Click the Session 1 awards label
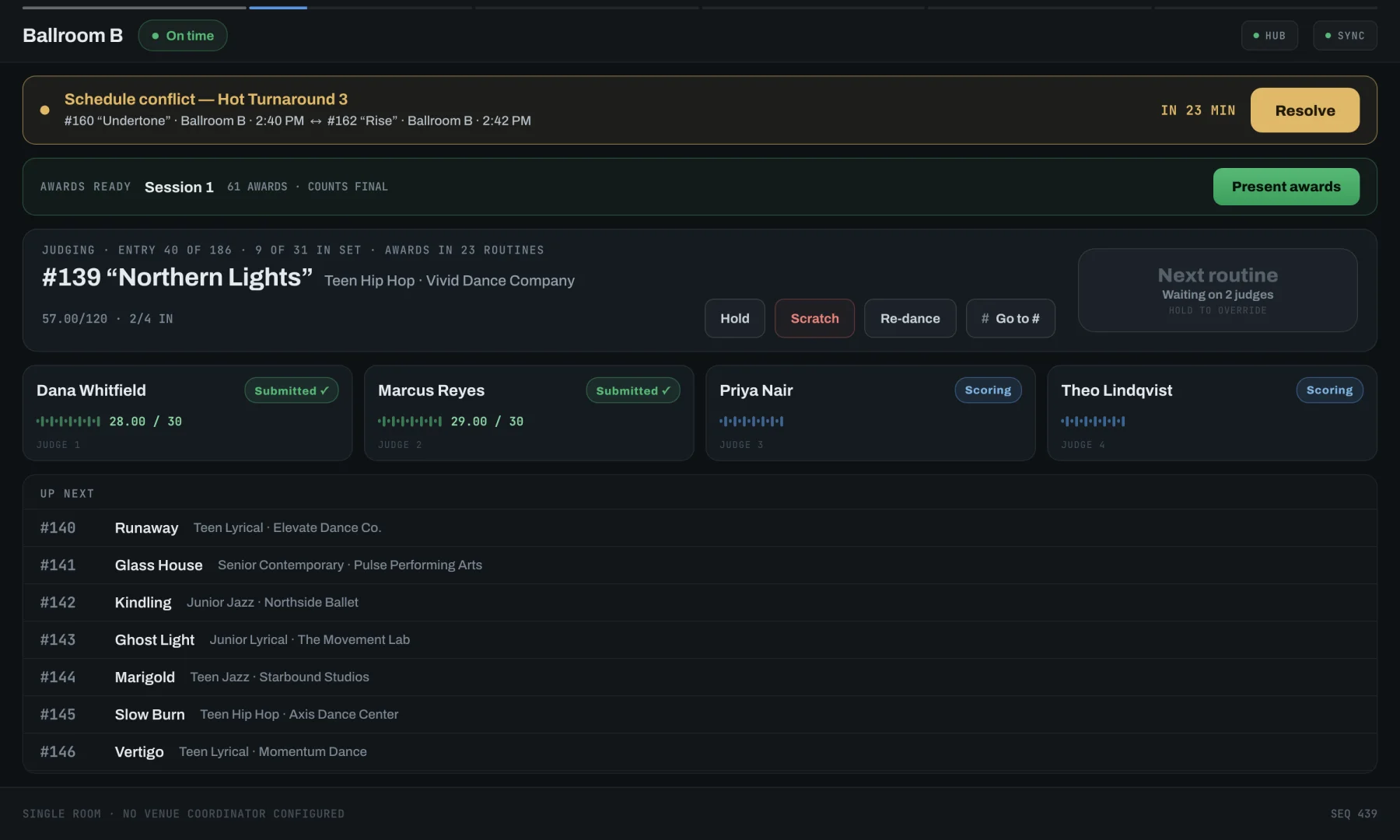1400x840 pixels. [x=179, y=187]
